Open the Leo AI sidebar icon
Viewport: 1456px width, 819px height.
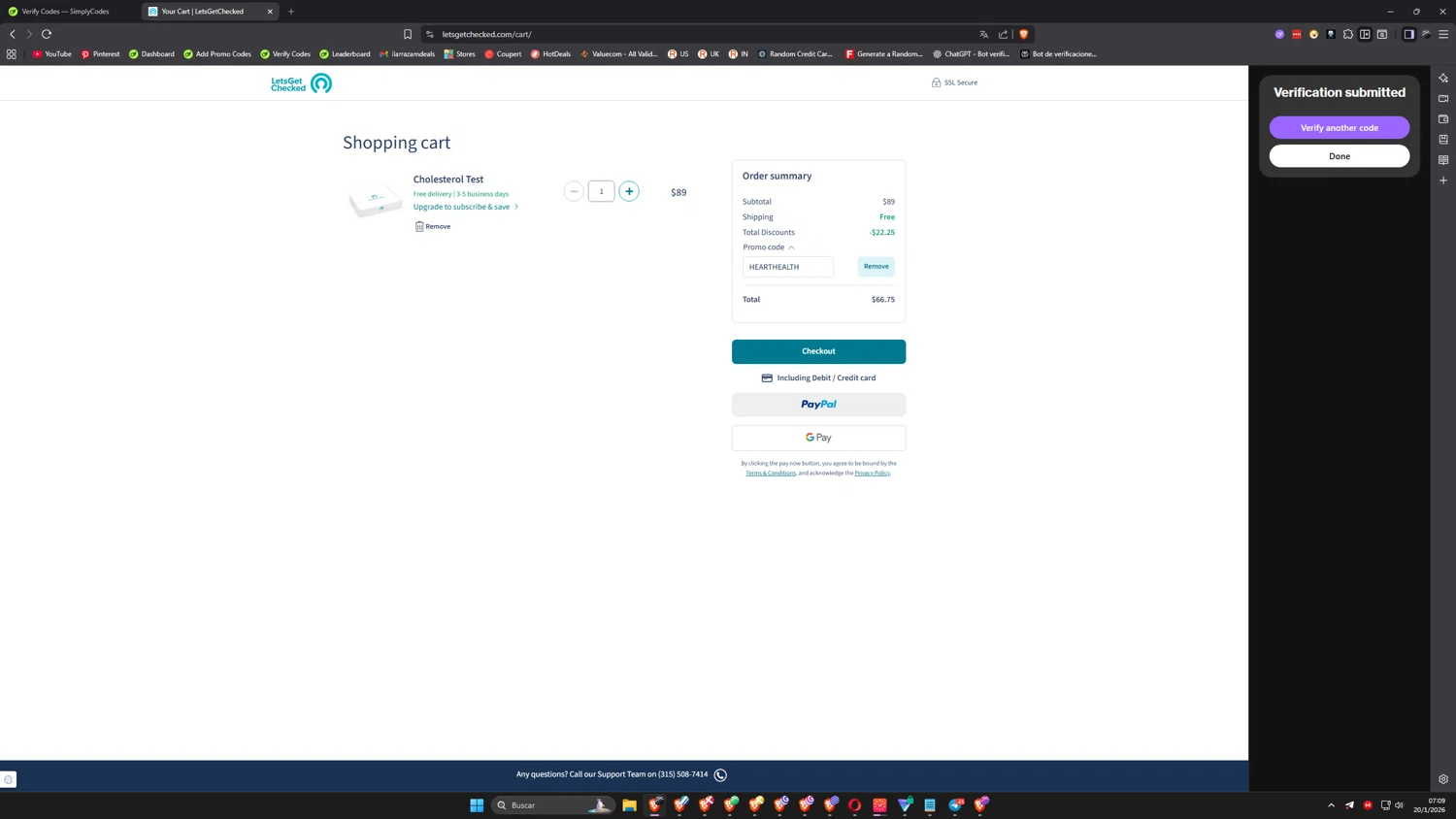pos(1443,78)
